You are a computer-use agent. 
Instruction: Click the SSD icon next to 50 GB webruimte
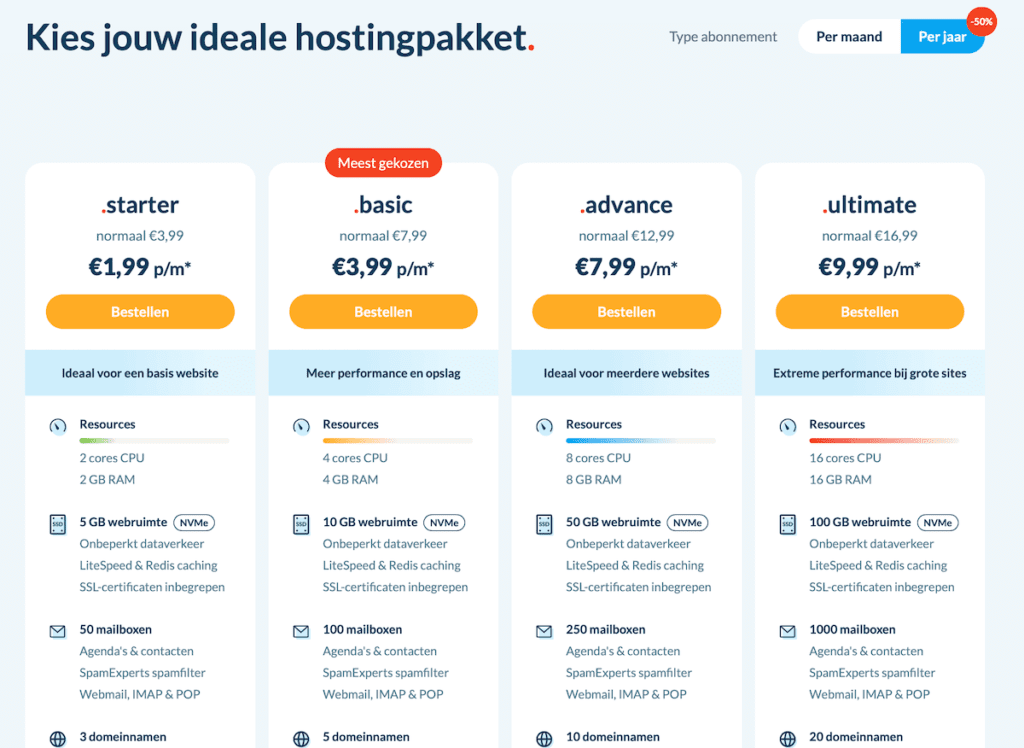tap(544, 522)
